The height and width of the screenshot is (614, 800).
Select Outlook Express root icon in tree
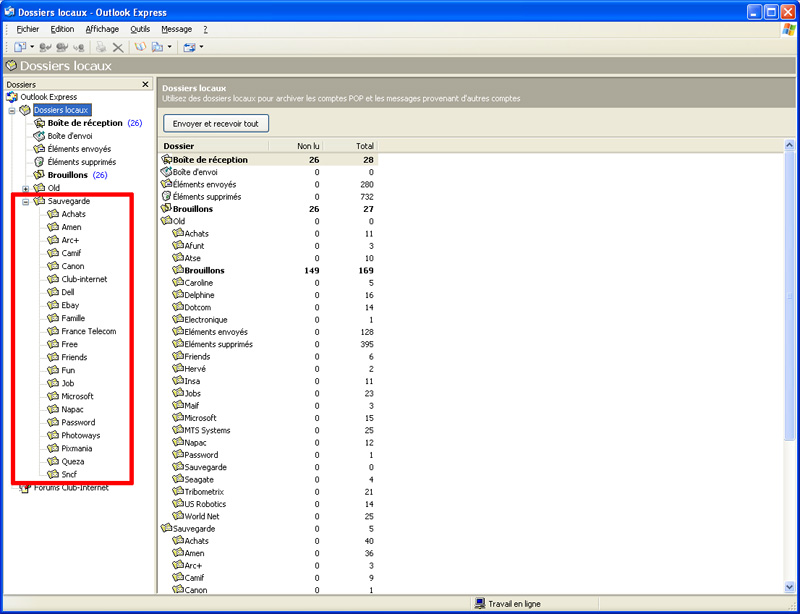click(x=12, y=97)
